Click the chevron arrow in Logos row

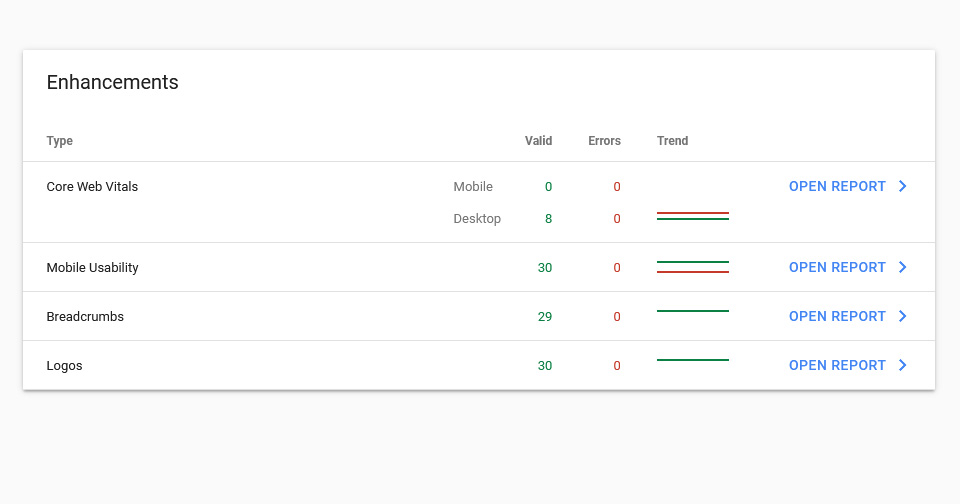tap(902, 365)
